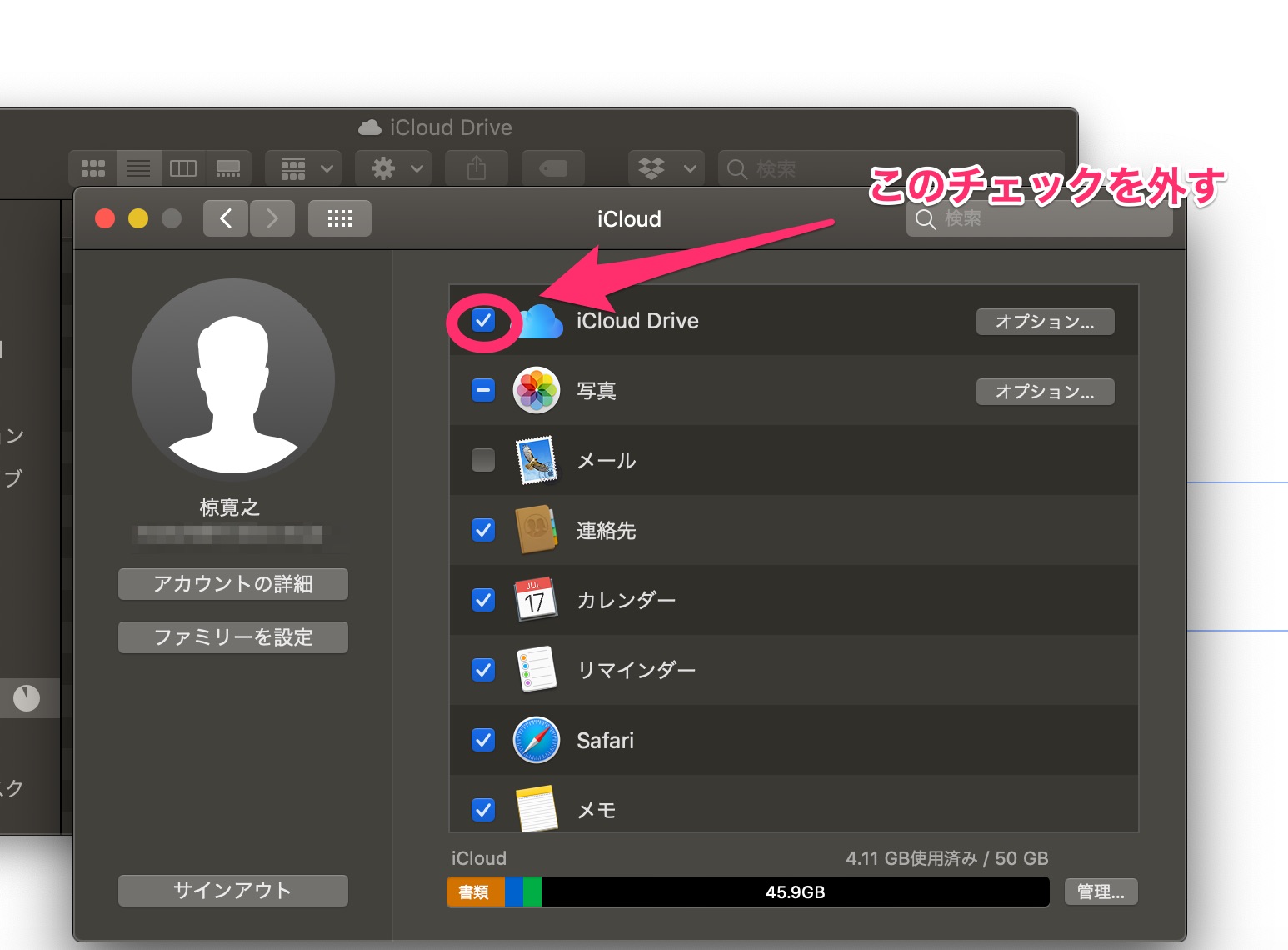Click the Safari label
Image resolution: width=1288 pixels, height=950 pixels.
[606, 740]
